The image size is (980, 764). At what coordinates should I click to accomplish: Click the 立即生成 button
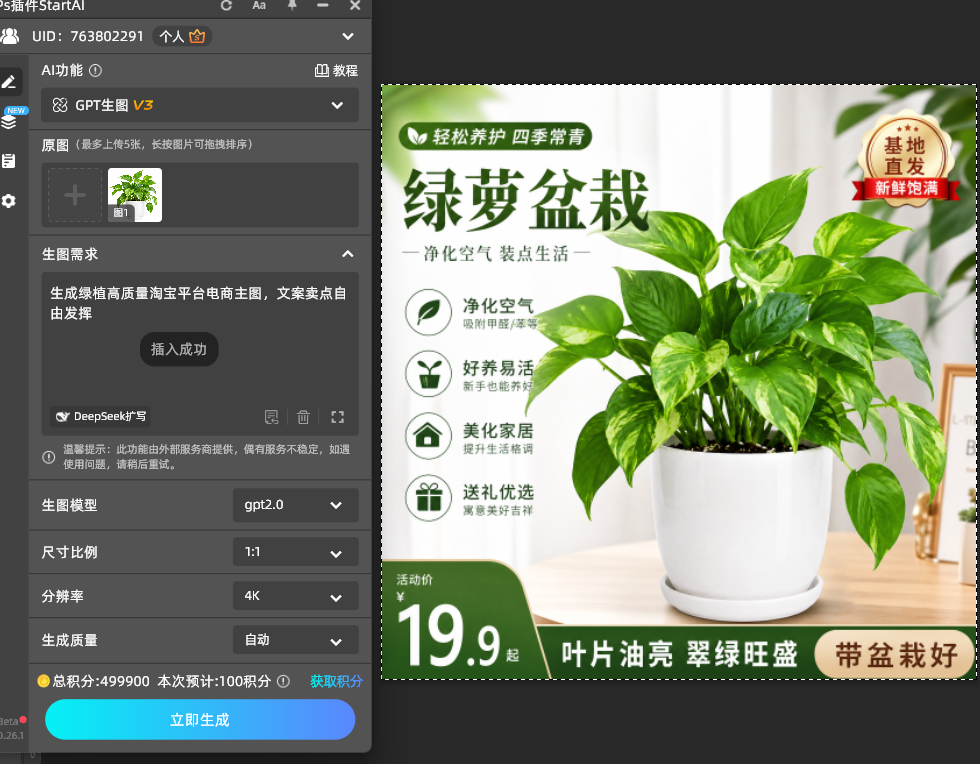tap(200, 720)
